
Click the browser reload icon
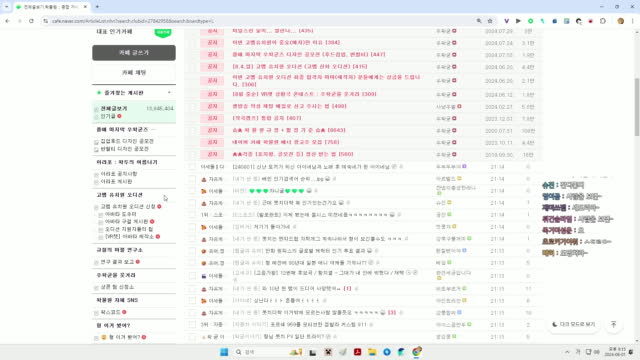coord(31,21)
